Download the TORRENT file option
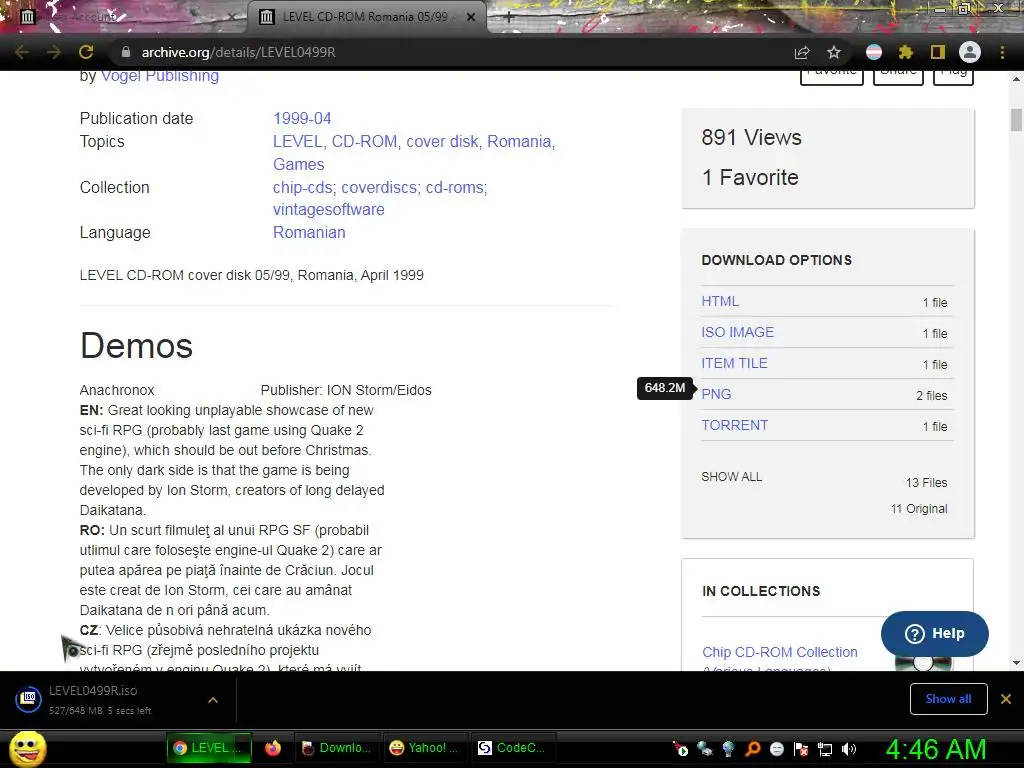Viewport: 1024px width, 768px height. click(x=734, y=425)
